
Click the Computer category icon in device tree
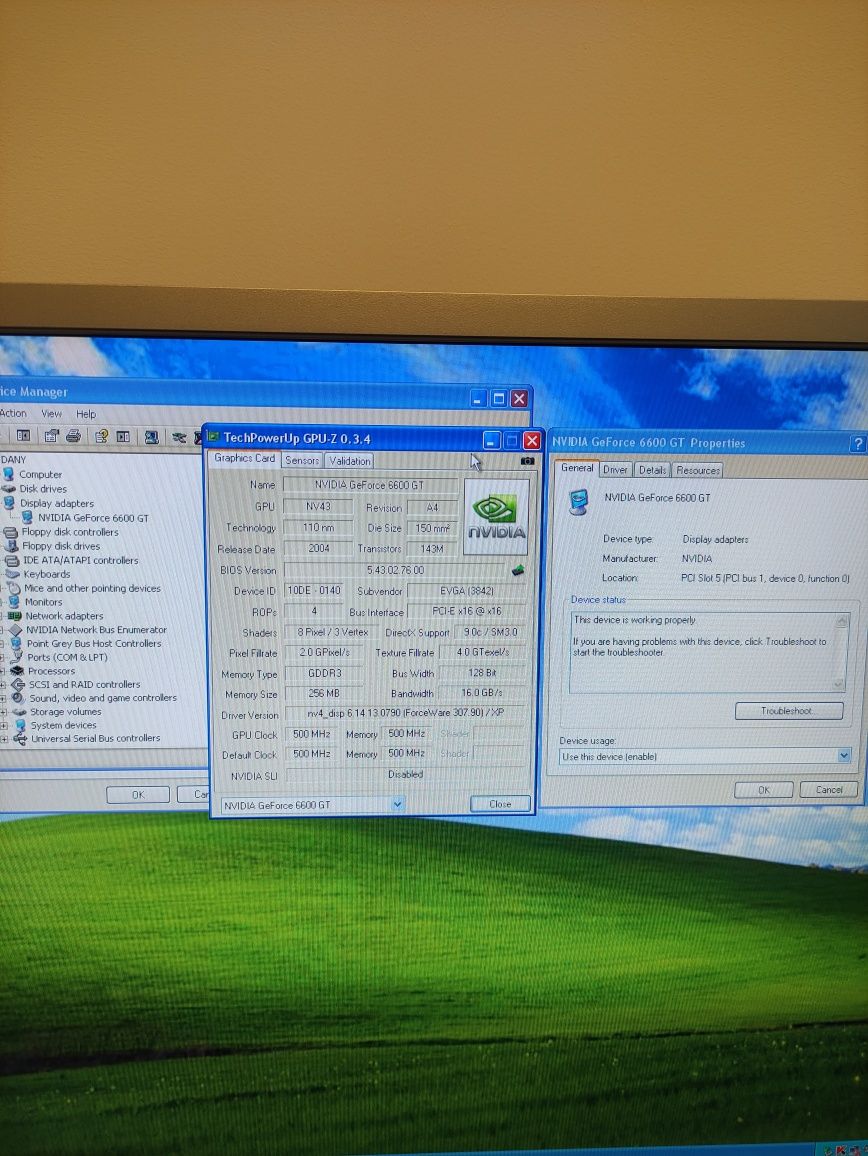[x=9, y=474]
